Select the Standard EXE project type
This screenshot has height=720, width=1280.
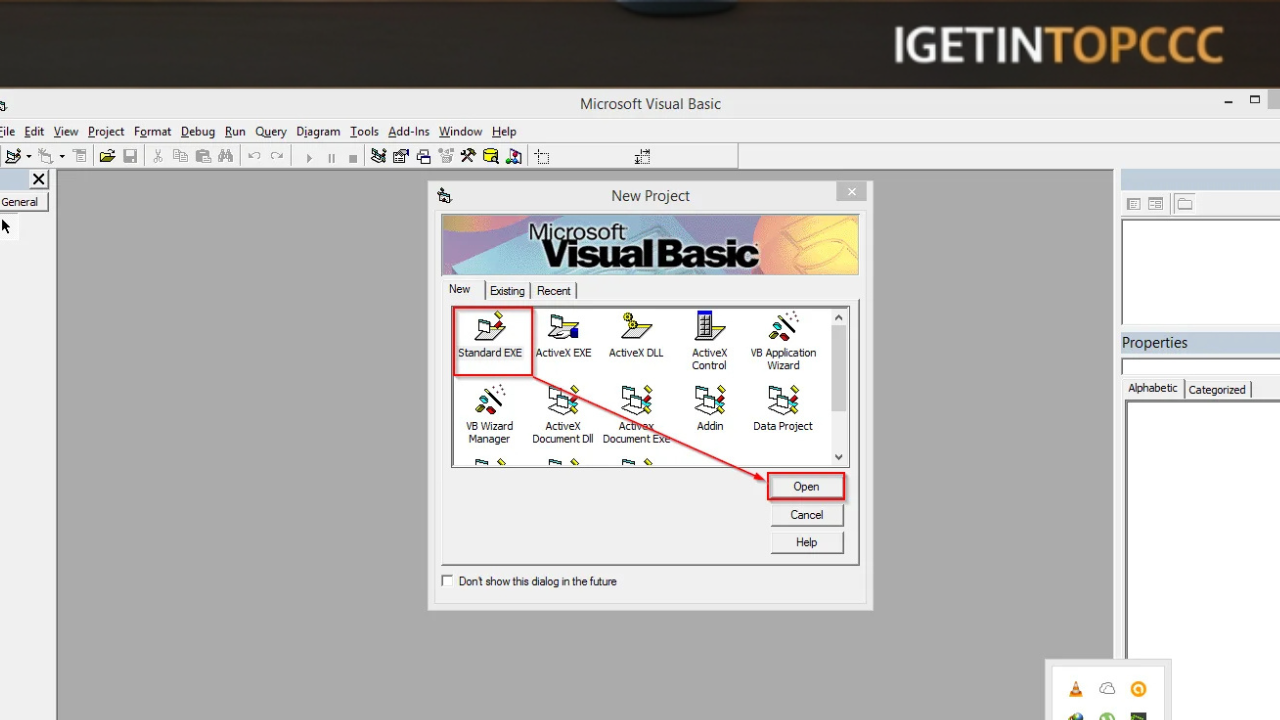pos(490,336)
